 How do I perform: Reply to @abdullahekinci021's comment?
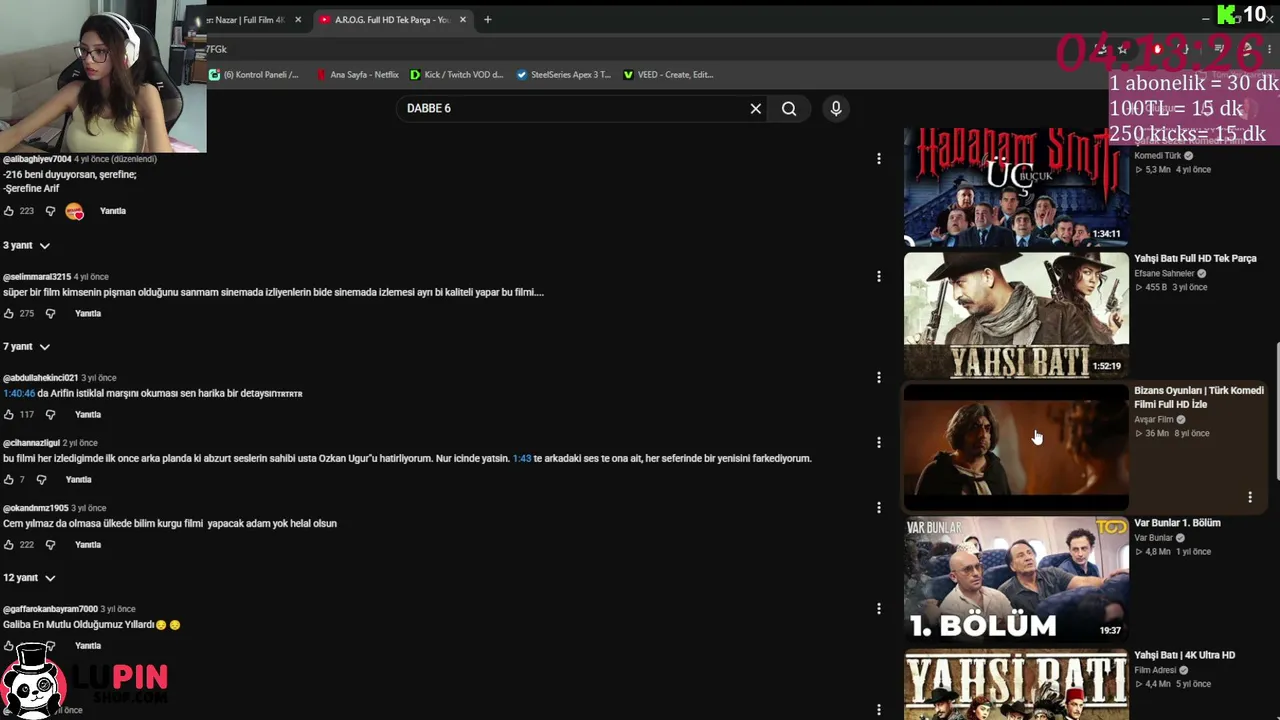[88, 415]
